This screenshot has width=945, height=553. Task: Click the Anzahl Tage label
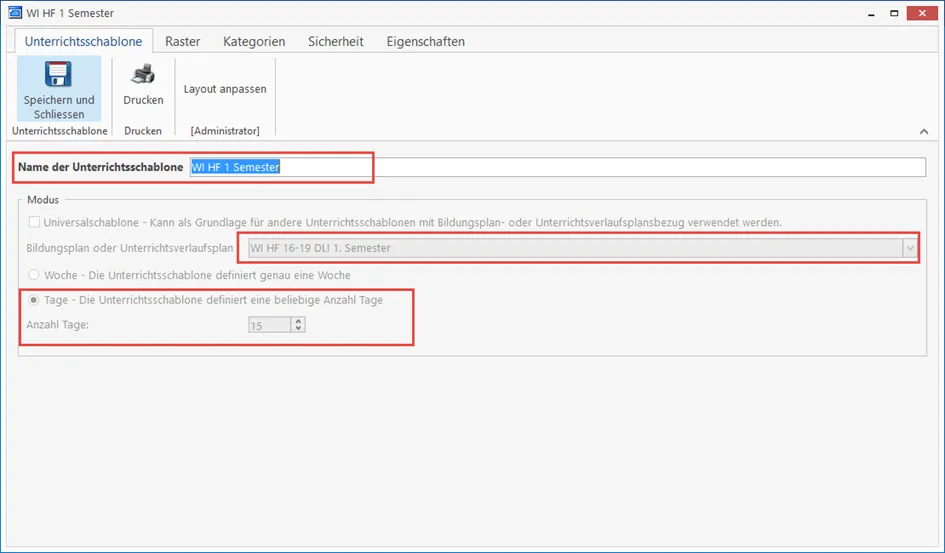[57, 325]
